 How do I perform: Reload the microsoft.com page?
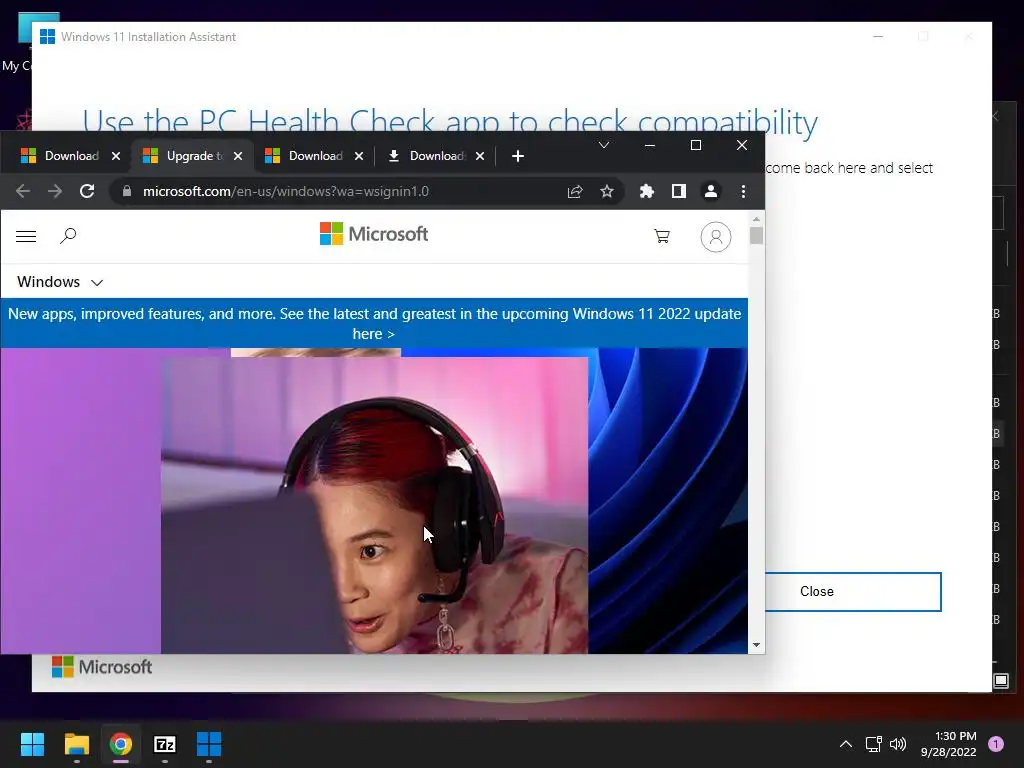tap(87, 191)
